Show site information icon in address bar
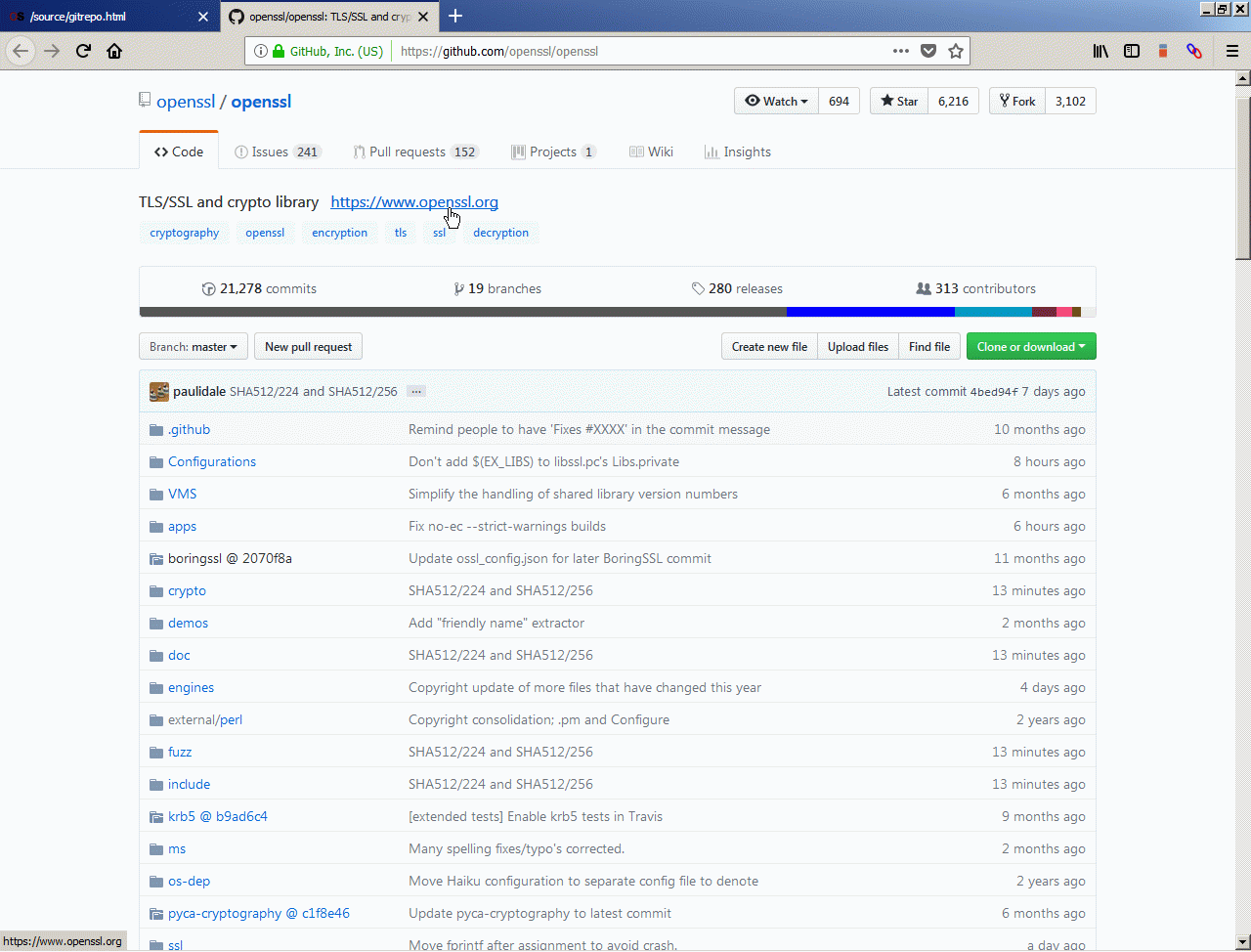 tap(260, 52)
